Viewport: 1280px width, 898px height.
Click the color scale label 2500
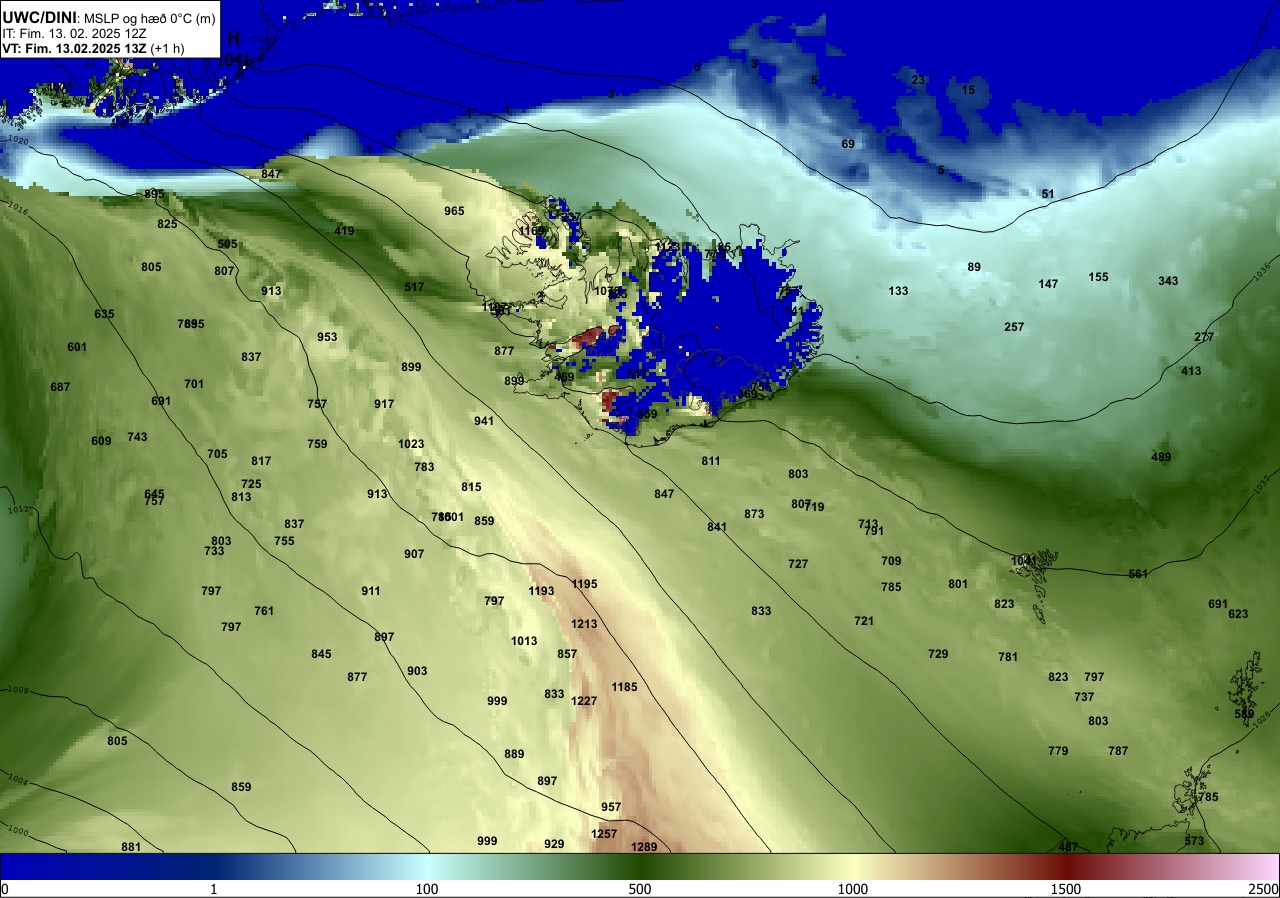pyautogui.click(x=1264, y=889)
